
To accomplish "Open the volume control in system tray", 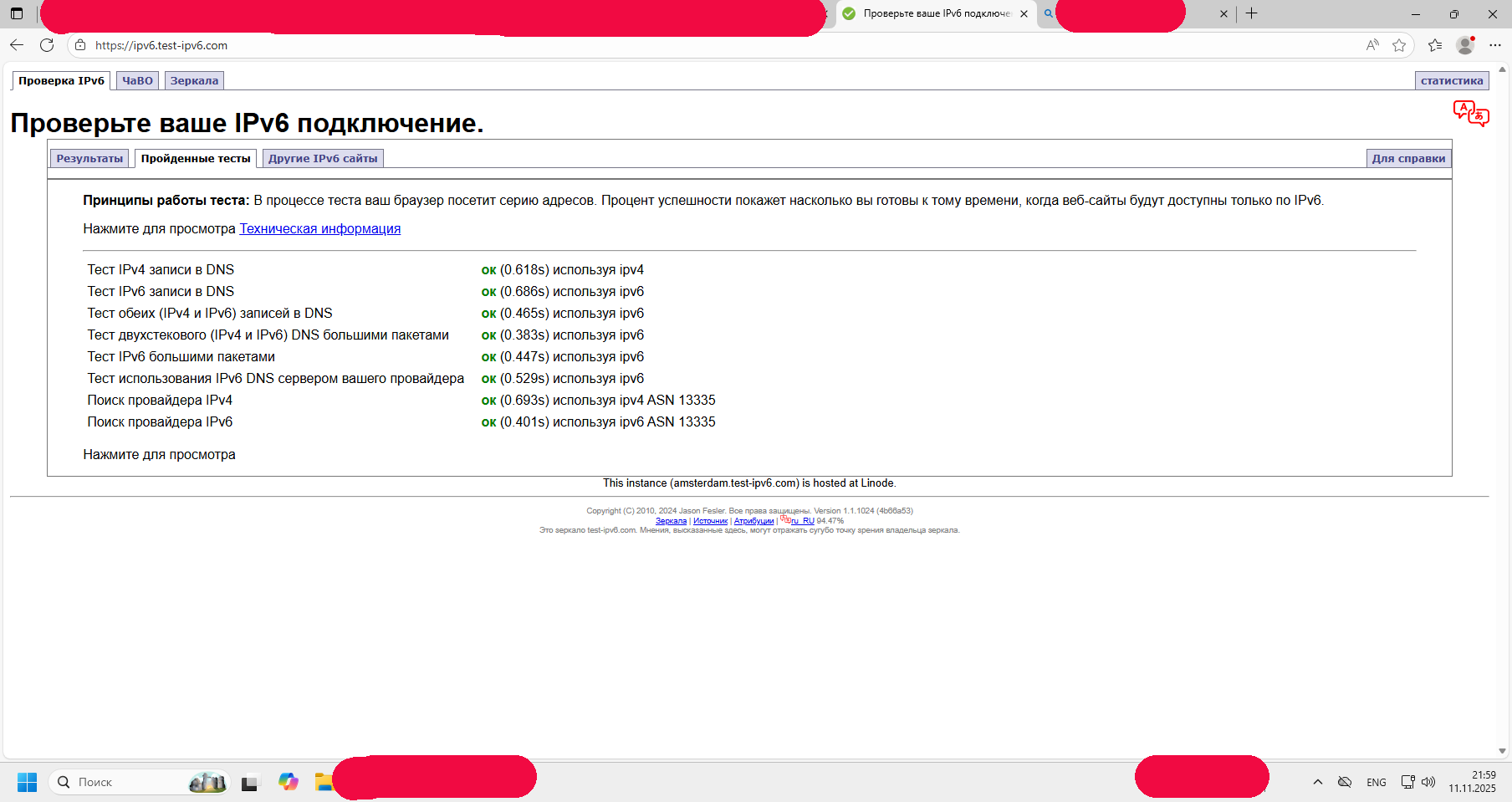I will [1428, 782].
